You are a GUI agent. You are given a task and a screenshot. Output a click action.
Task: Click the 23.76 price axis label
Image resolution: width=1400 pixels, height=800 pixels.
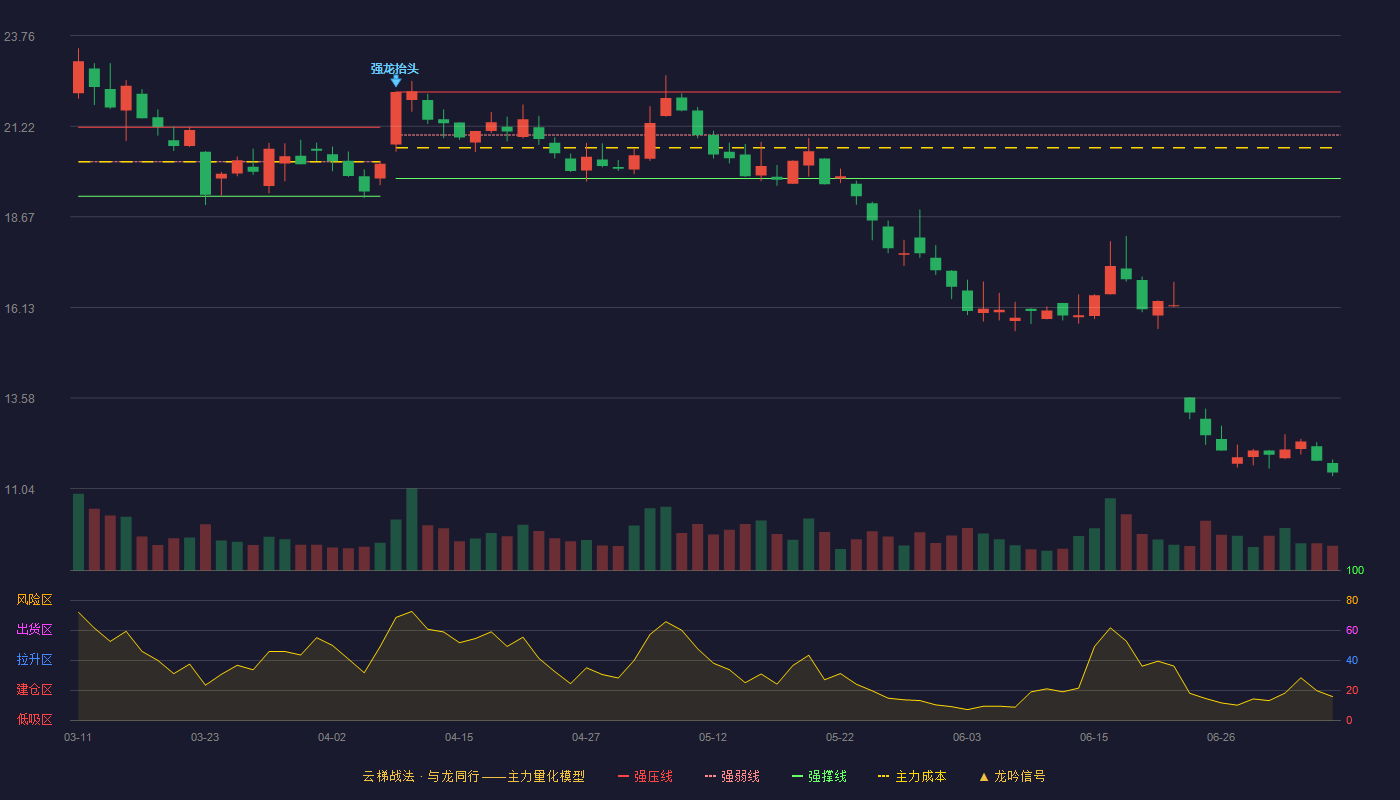(19, 37)
